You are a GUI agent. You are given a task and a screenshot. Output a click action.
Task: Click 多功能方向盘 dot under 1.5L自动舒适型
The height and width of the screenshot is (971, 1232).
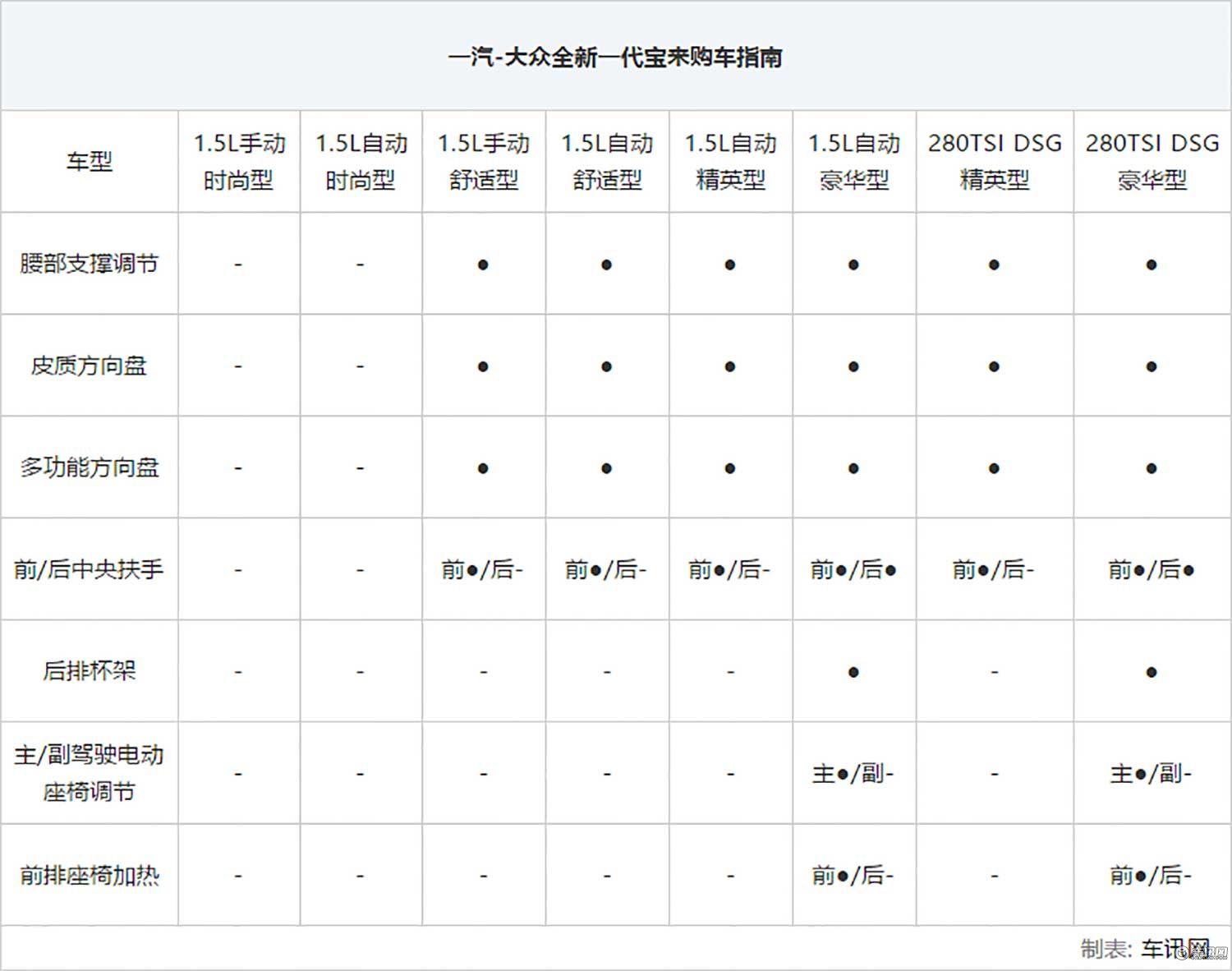coord(606,468)
